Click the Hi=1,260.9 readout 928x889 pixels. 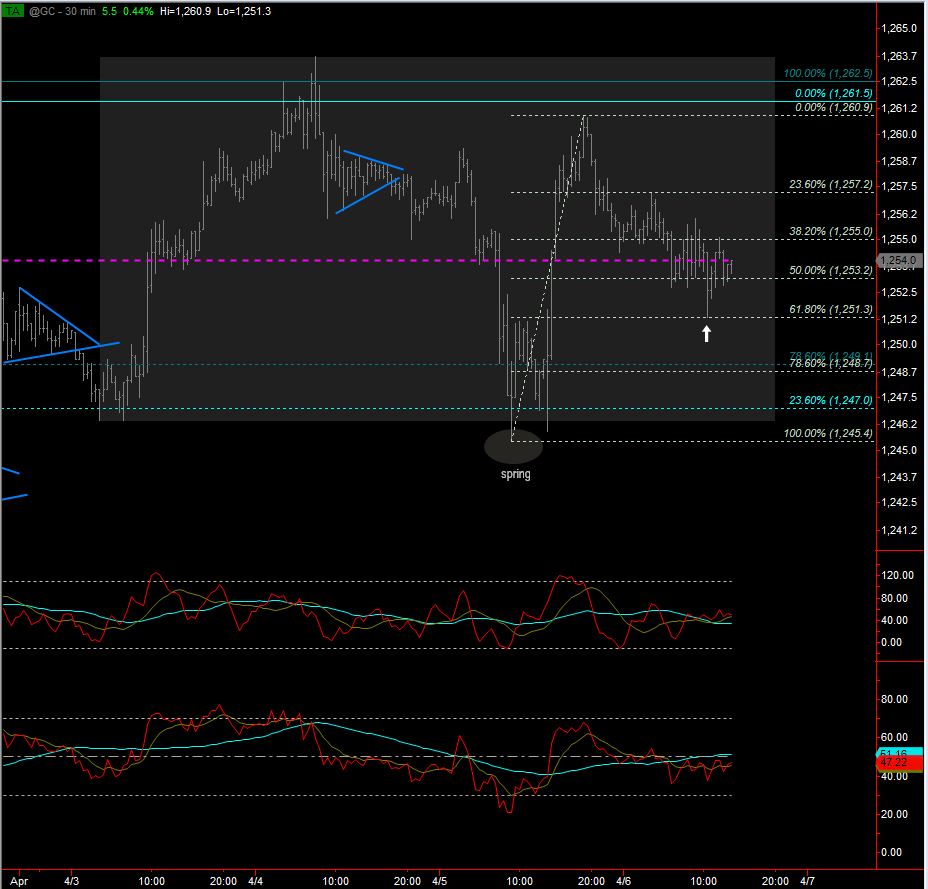coord(185,11)
